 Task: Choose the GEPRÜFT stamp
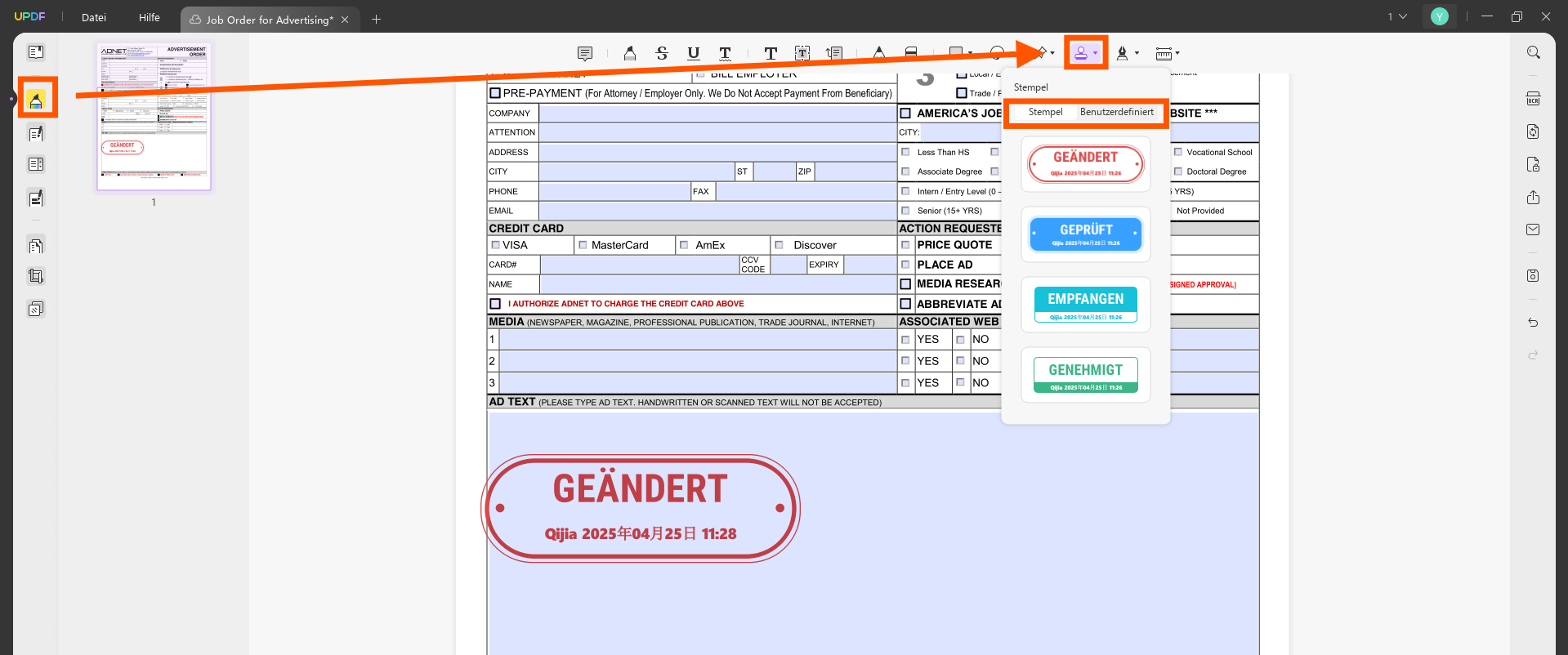pos(1086,234)
